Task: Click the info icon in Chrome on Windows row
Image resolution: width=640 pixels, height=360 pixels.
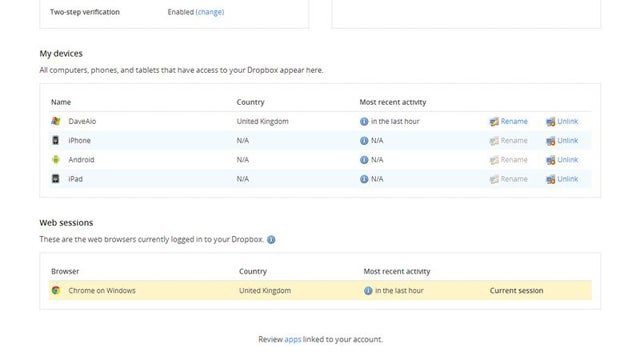Action: (368, 291)
